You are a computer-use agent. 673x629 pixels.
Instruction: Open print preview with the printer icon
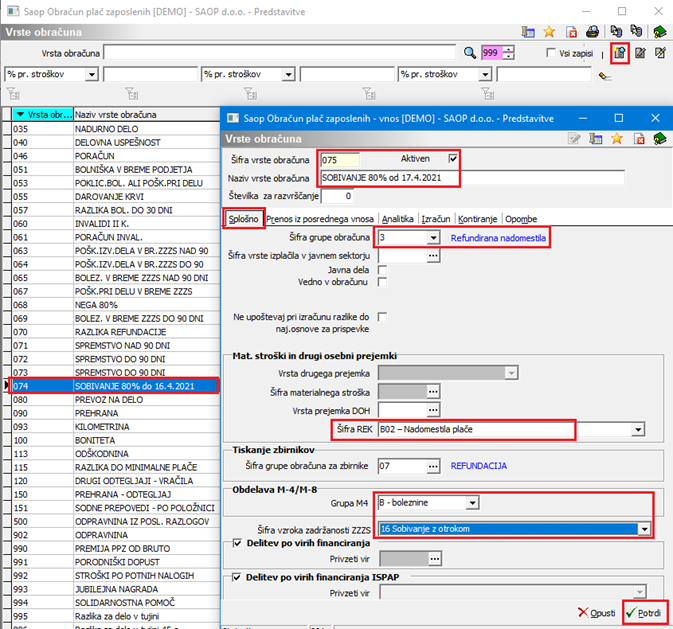(592, 32)
